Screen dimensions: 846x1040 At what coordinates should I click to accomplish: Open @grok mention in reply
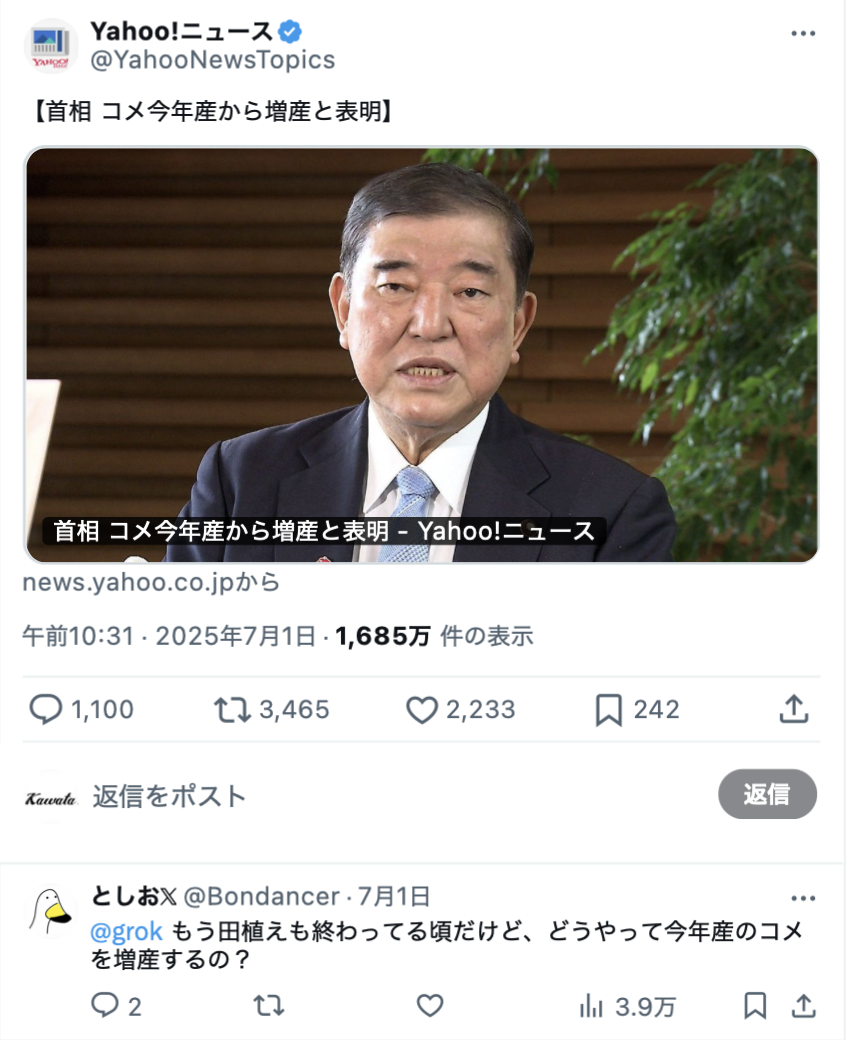point(126,931)
